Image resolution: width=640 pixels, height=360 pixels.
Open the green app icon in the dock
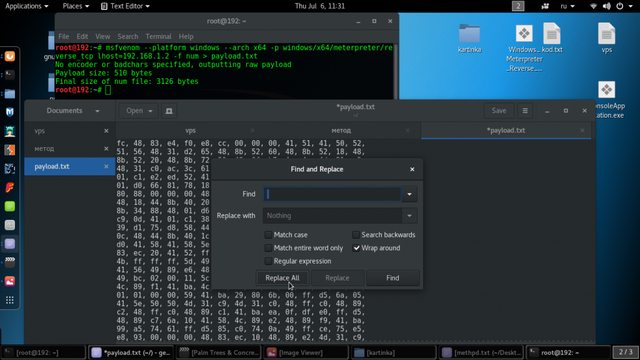[x=10, y=206]
